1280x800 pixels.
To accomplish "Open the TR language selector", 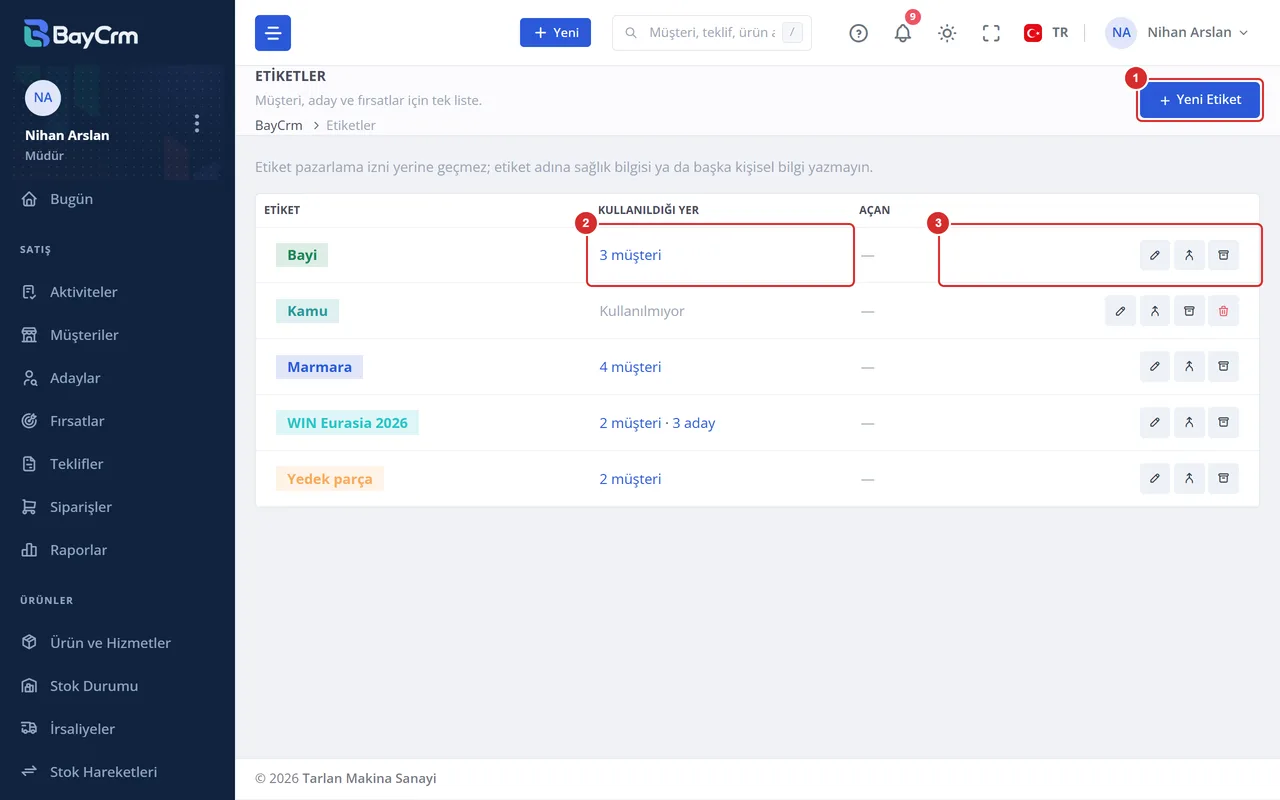I will (1046, 33).
